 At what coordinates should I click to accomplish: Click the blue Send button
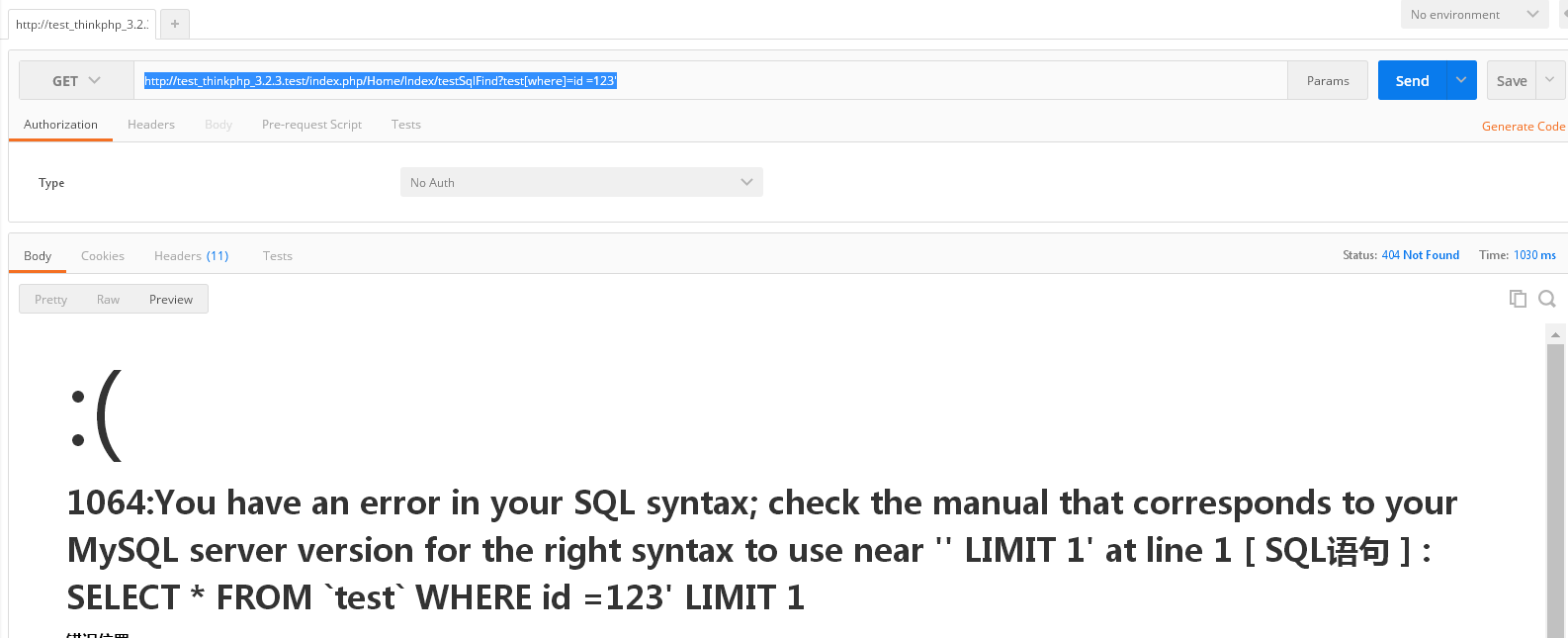tap(1412, 81)
